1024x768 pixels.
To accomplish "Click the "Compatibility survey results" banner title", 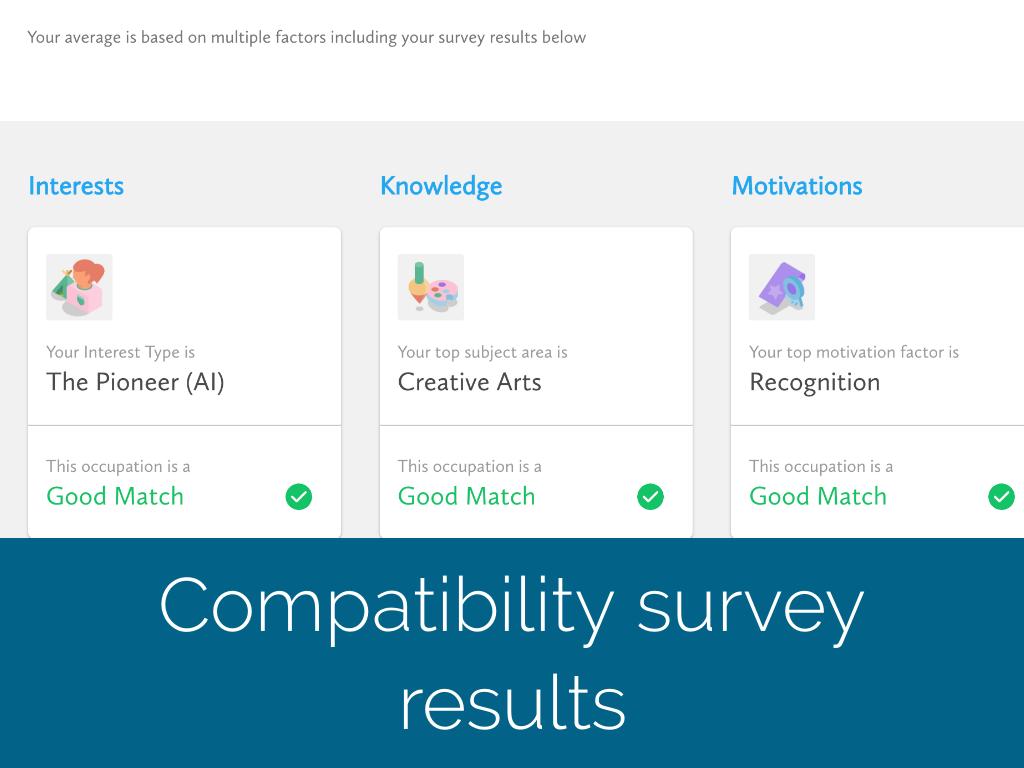I will (x=512, y=653).
